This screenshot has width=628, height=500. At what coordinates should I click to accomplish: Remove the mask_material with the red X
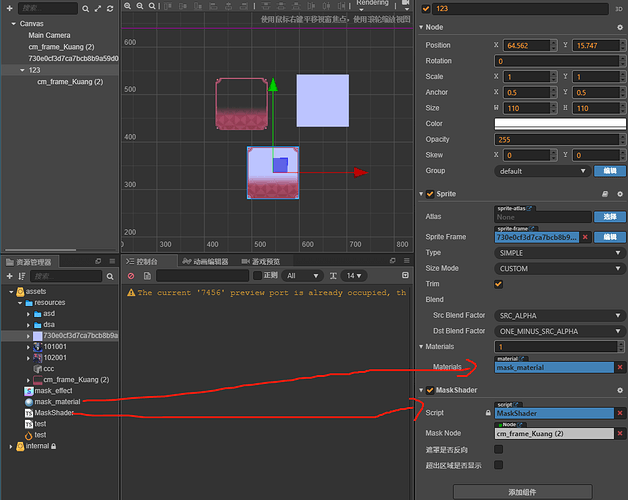coord(620,367)
